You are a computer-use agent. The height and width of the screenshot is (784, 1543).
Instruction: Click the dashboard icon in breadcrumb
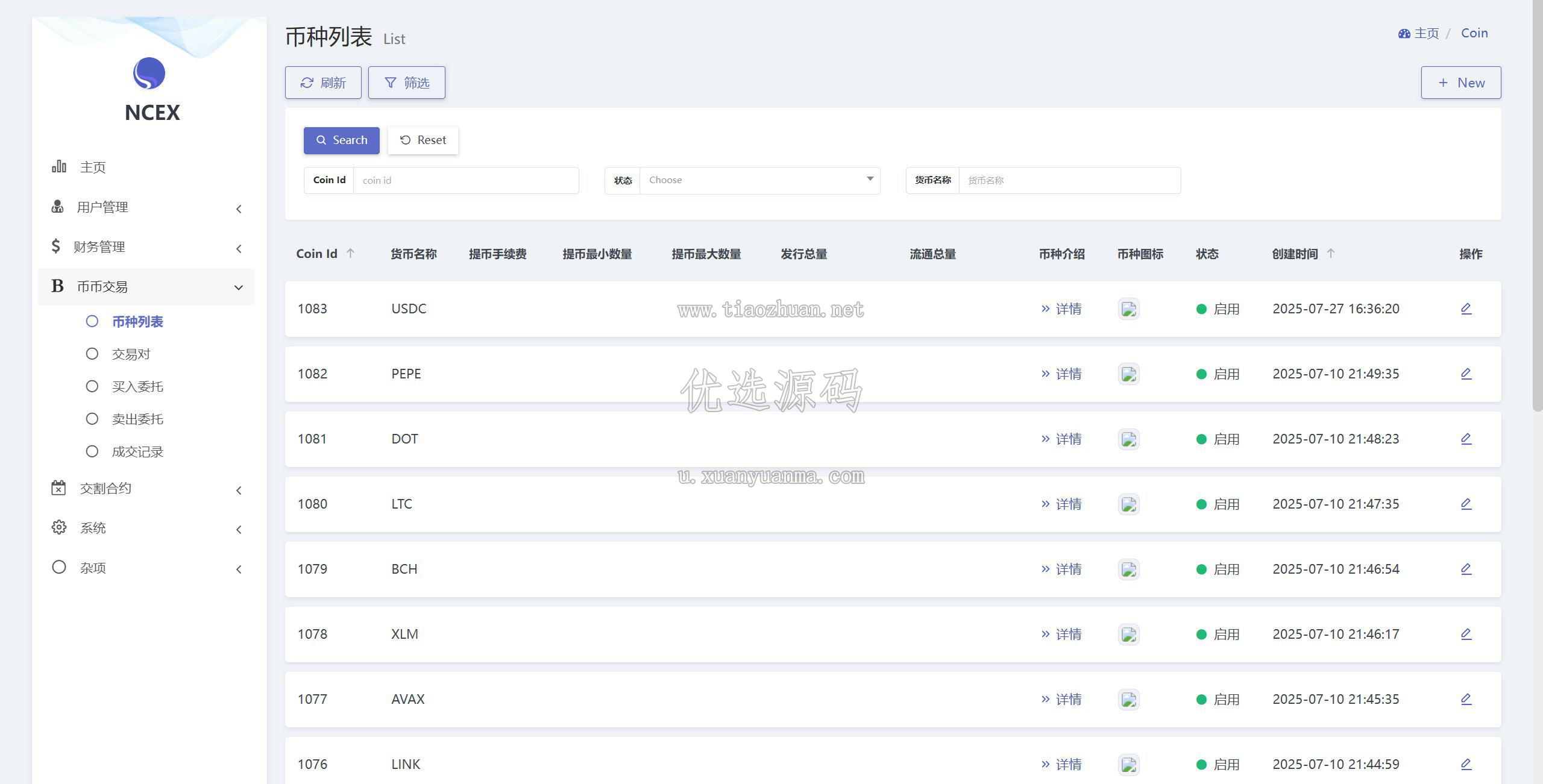(x=1404, y=34)
